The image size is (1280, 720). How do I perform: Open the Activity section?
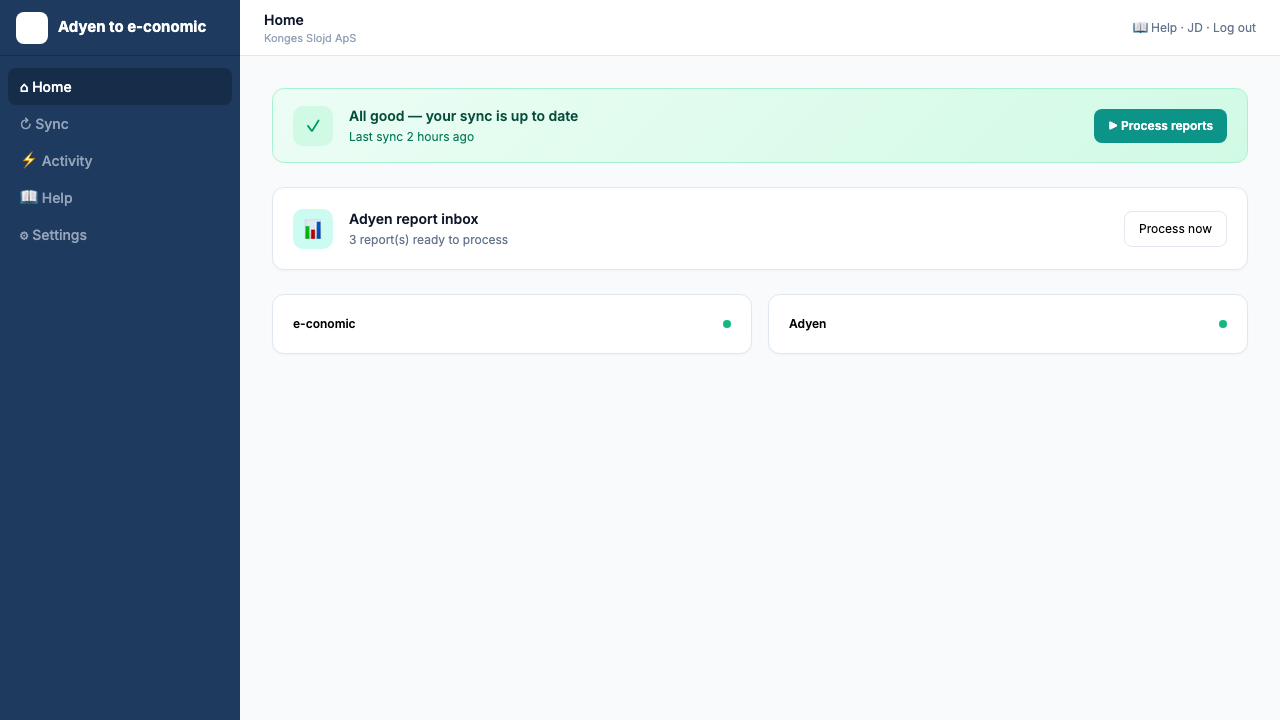120,161
